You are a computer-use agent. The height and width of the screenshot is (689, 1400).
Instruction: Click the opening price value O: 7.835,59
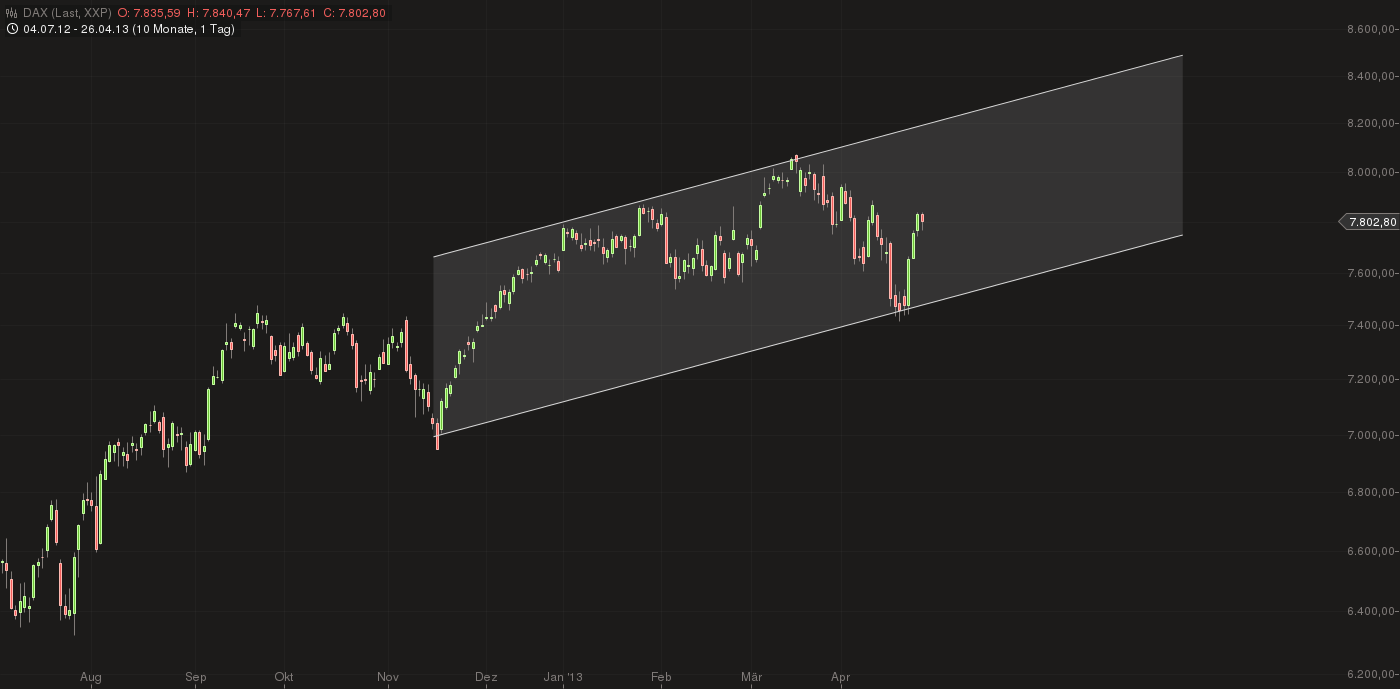(x=150, y=13)
